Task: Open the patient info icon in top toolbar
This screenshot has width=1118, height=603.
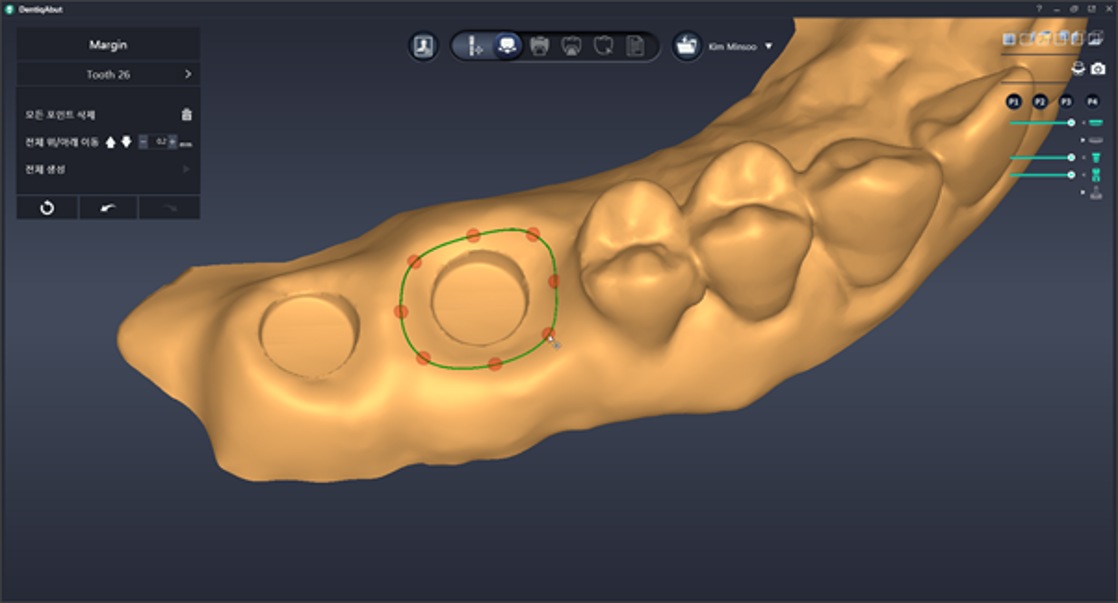Action: (423, 46)
